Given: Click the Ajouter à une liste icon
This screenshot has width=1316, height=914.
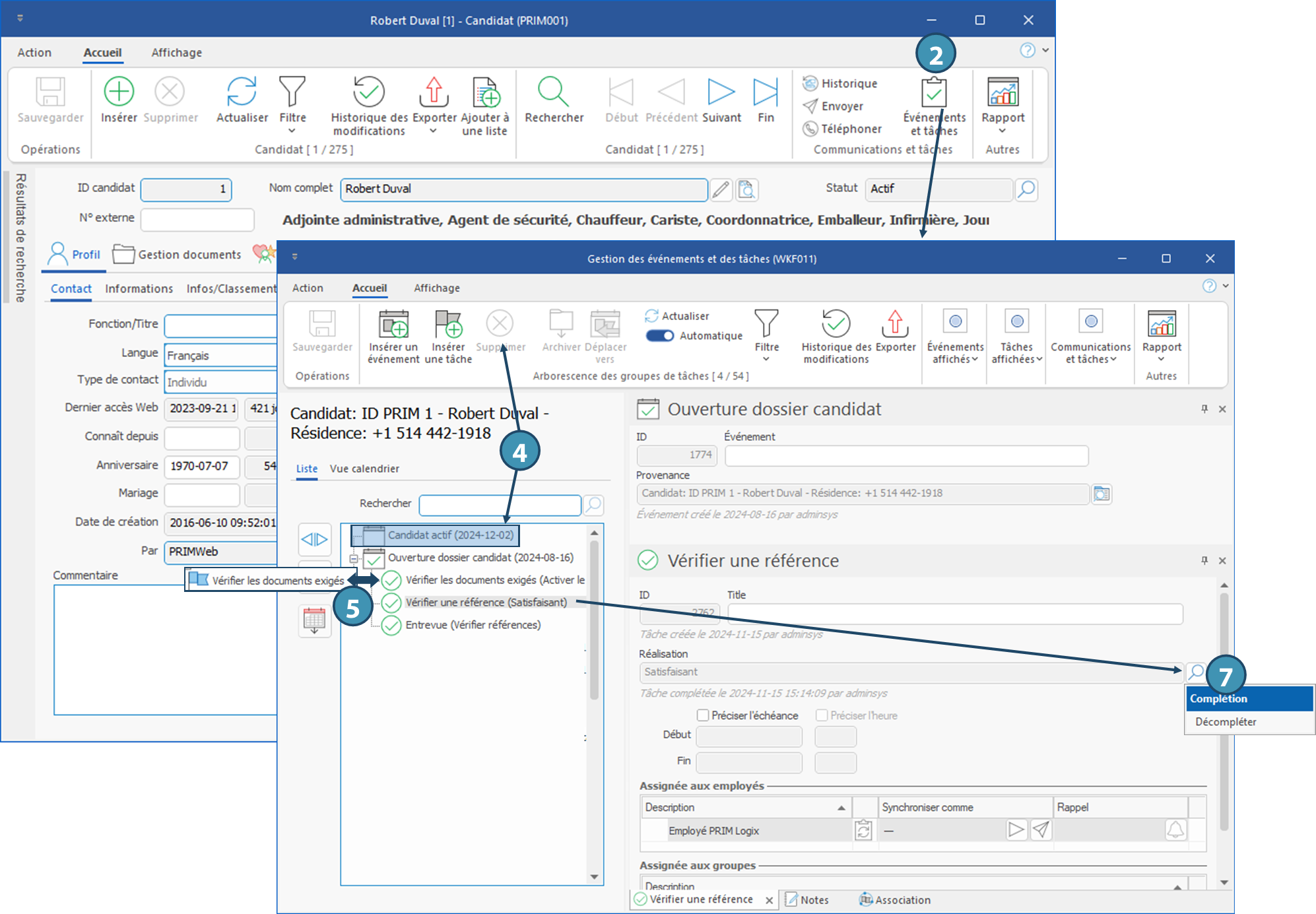Looking at the screenshot, I should [486, 92].
